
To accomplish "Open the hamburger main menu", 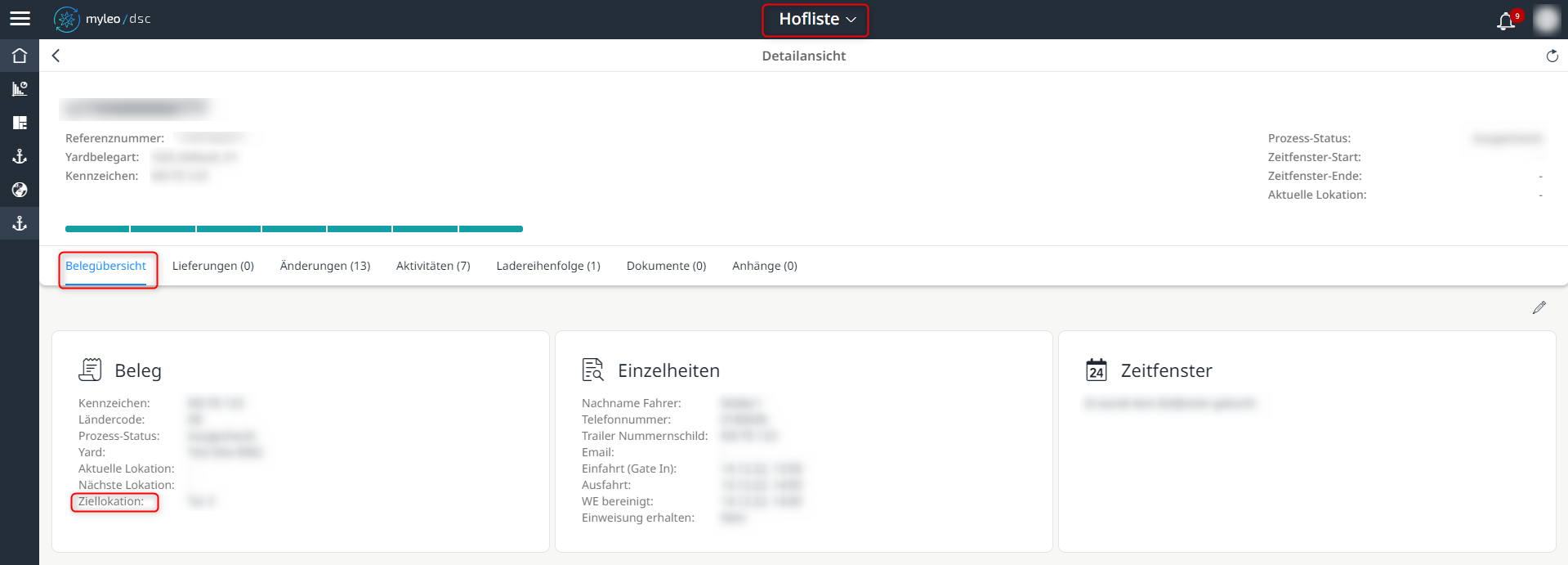I will [20, 19].
